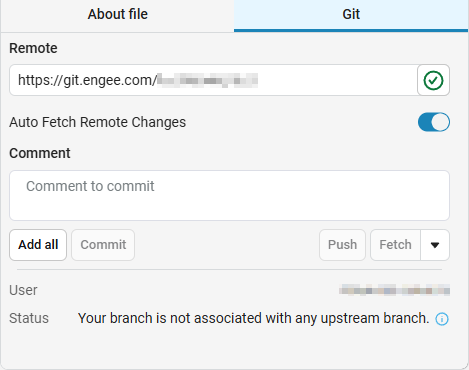Push changes using the Push button
Image resolution: width=469 pixels, height=370 pixels.
coord(342,245)
